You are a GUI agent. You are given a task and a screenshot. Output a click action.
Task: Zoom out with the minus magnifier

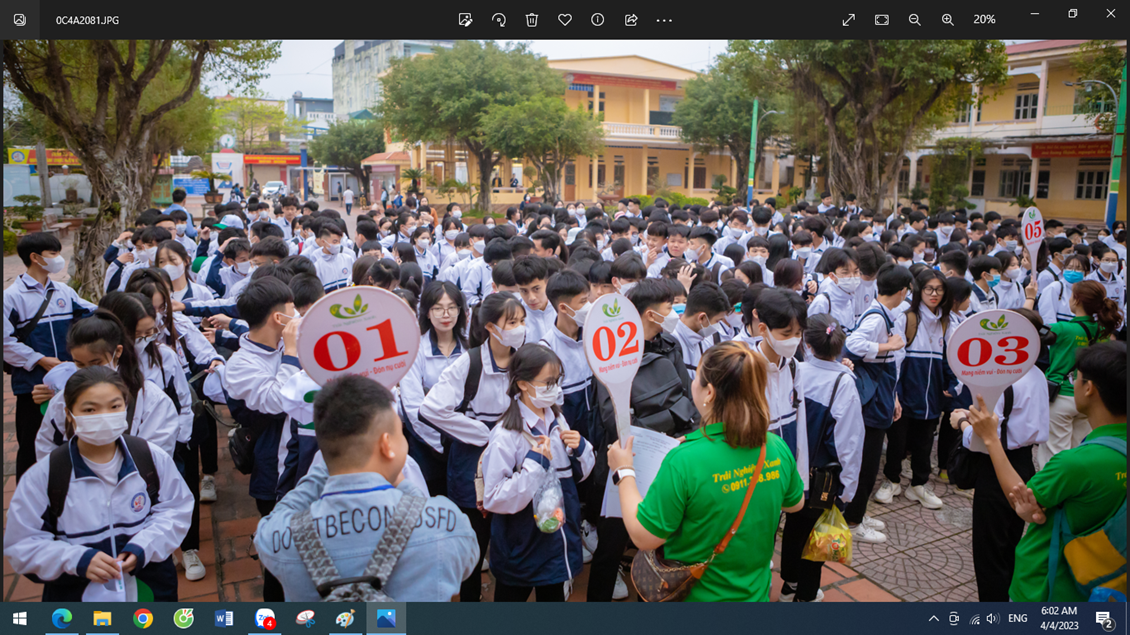tap(915, 20)
